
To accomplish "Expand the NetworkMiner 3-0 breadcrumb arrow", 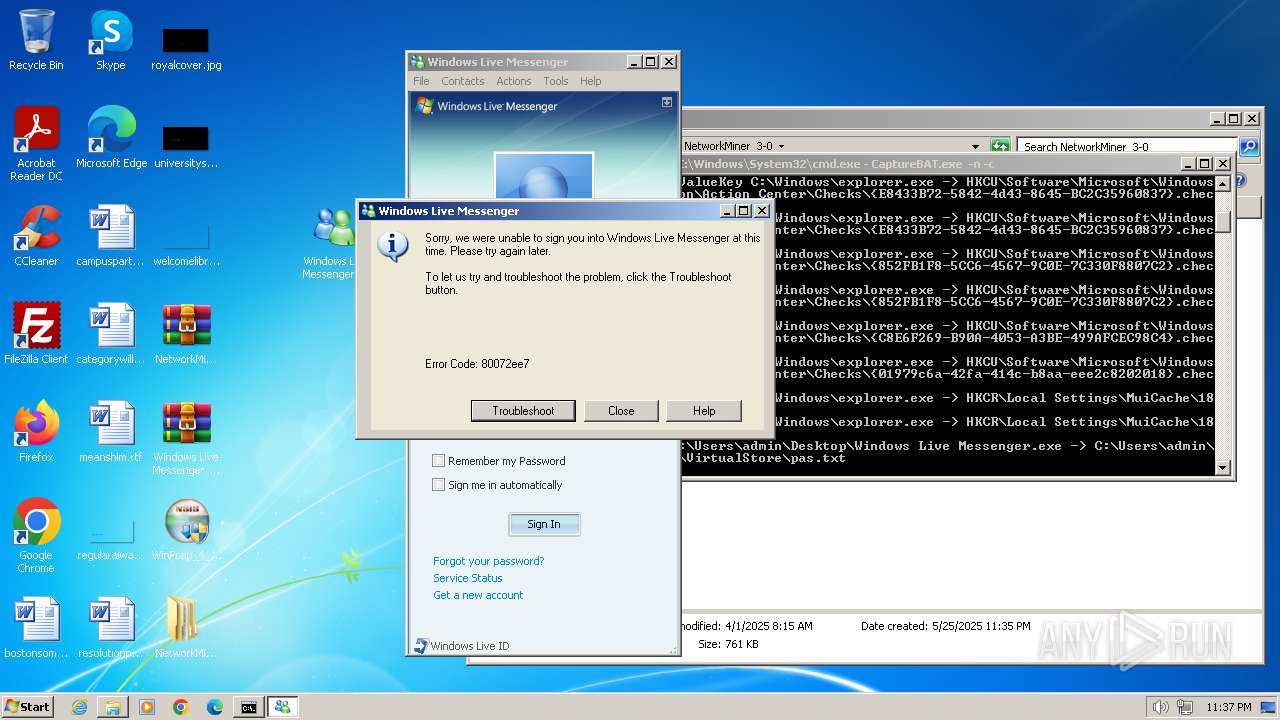I will click(781, 146).
